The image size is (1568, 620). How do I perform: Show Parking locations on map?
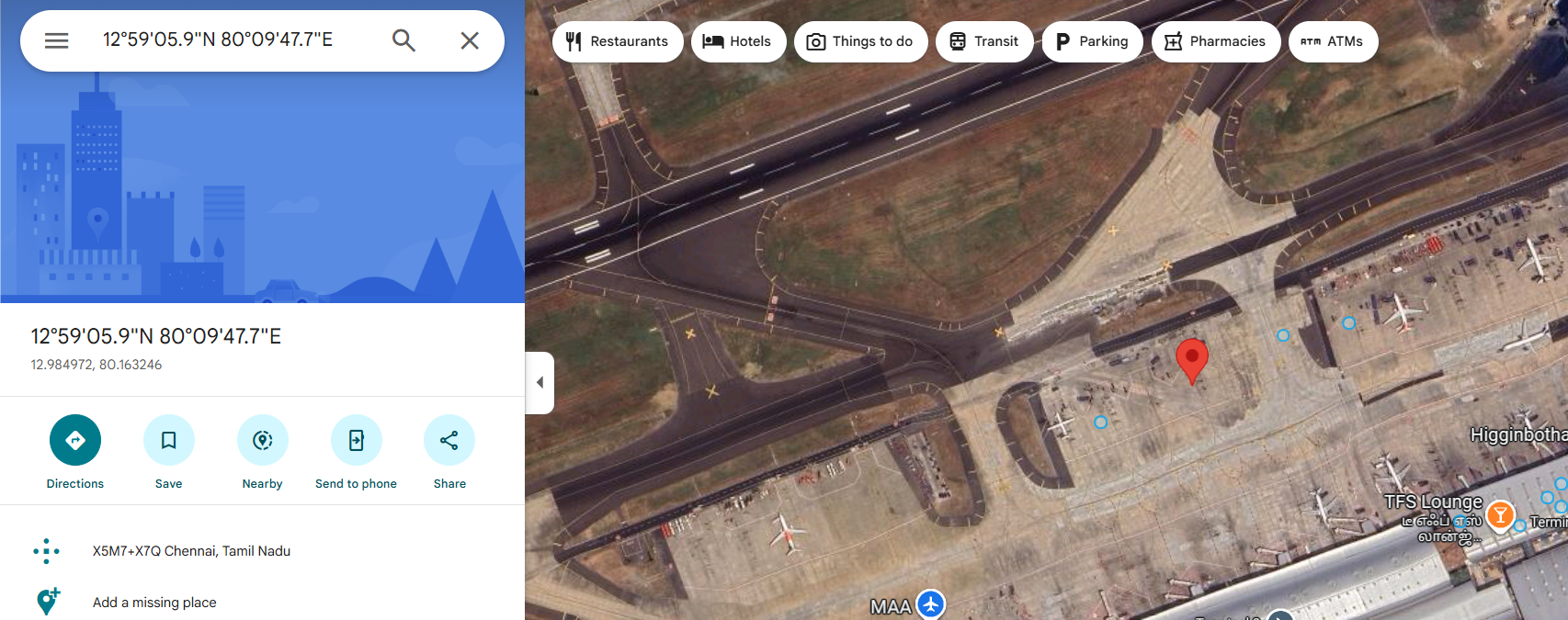[x=1092, y=41]
